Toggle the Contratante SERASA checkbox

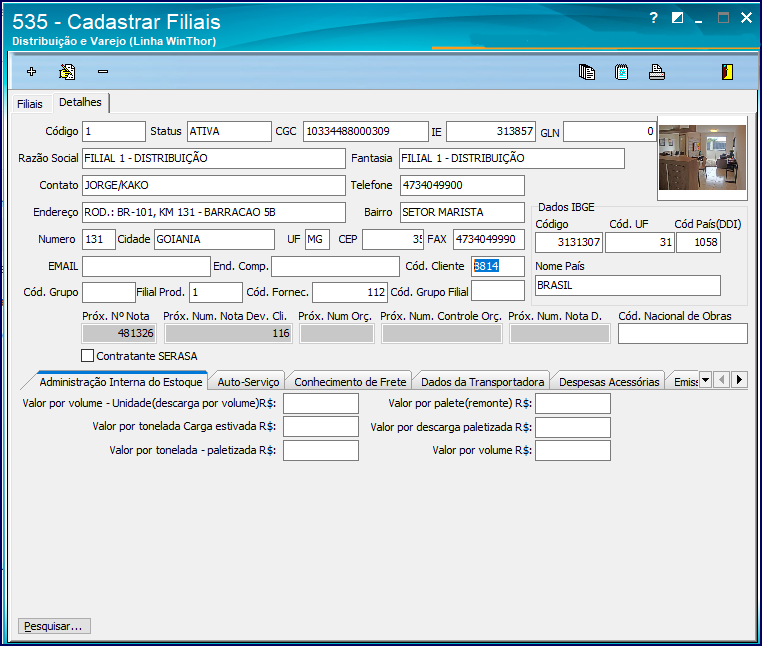(x=87, y=356)
